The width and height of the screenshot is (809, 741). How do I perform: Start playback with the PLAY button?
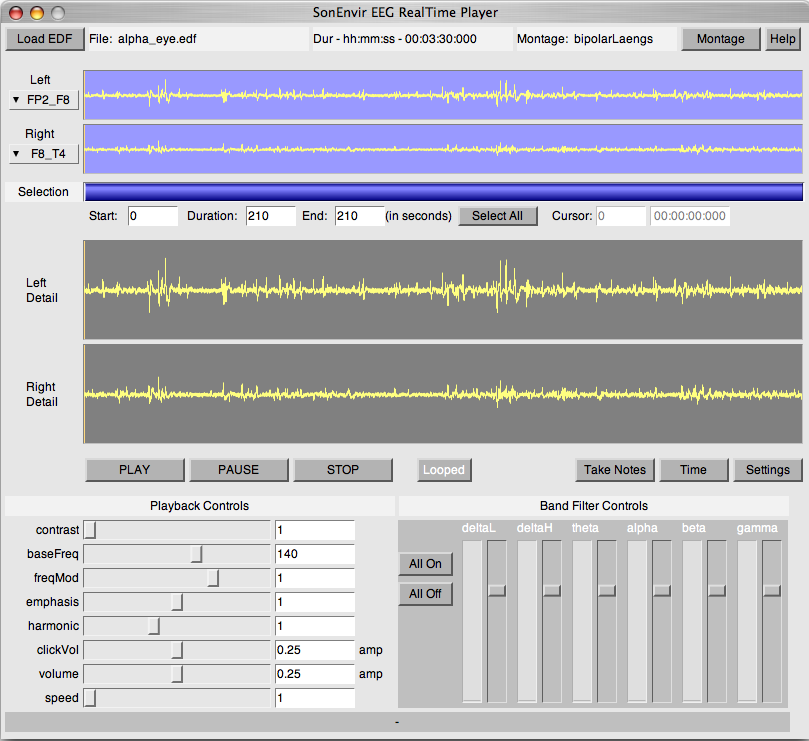[x=135, y=470]
